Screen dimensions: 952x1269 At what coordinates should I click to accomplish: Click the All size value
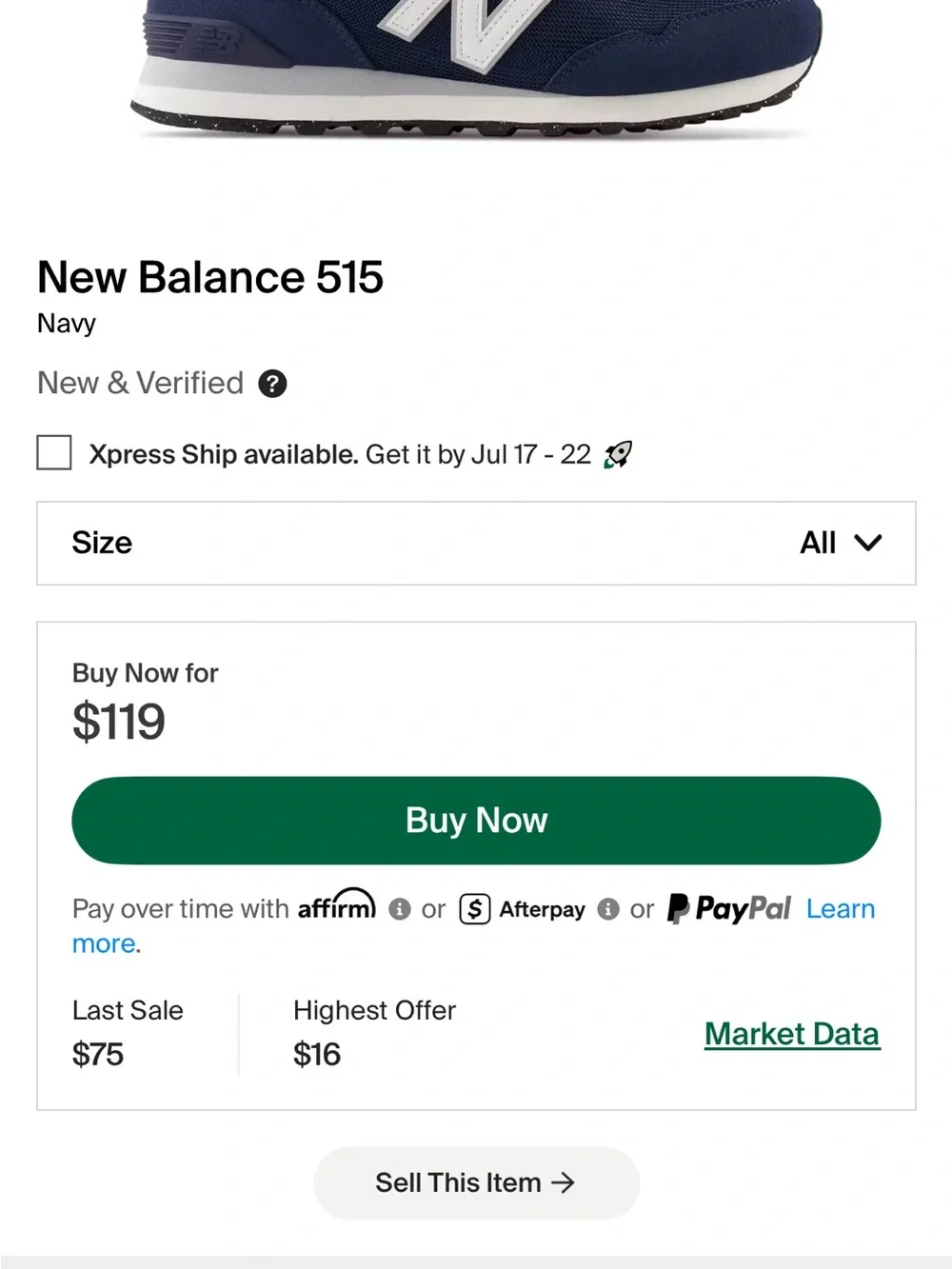pyautogui.click(x=818, y=543)
